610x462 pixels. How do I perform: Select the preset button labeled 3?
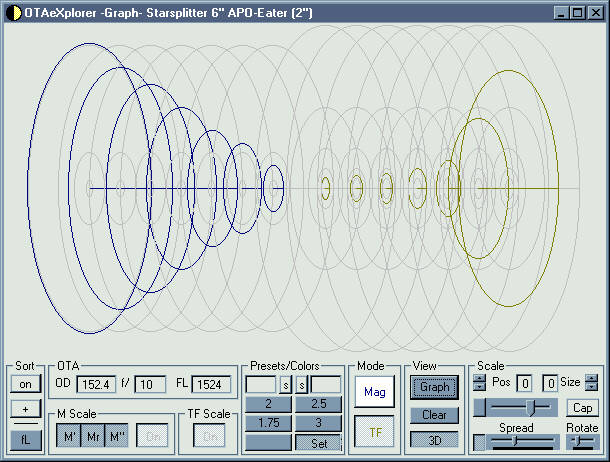(x=319, y=423)
